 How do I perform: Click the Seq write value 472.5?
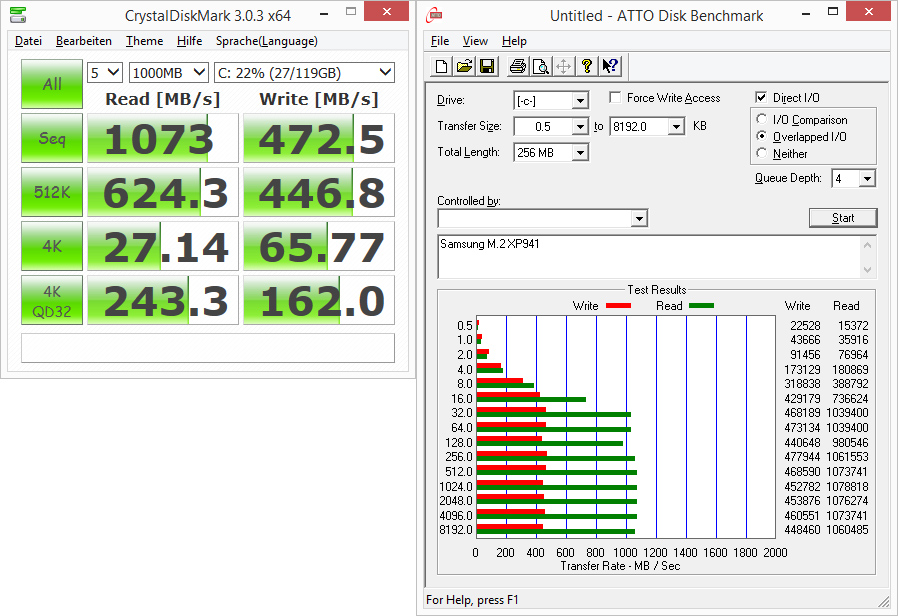(319, 138)
